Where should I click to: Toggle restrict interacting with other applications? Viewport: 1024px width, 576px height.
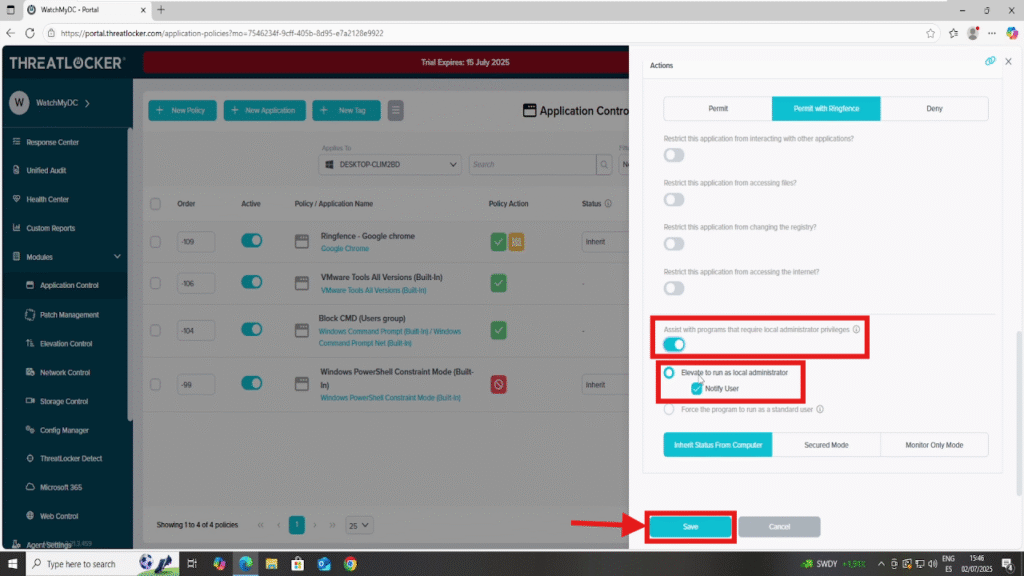(x=674, y=155)
